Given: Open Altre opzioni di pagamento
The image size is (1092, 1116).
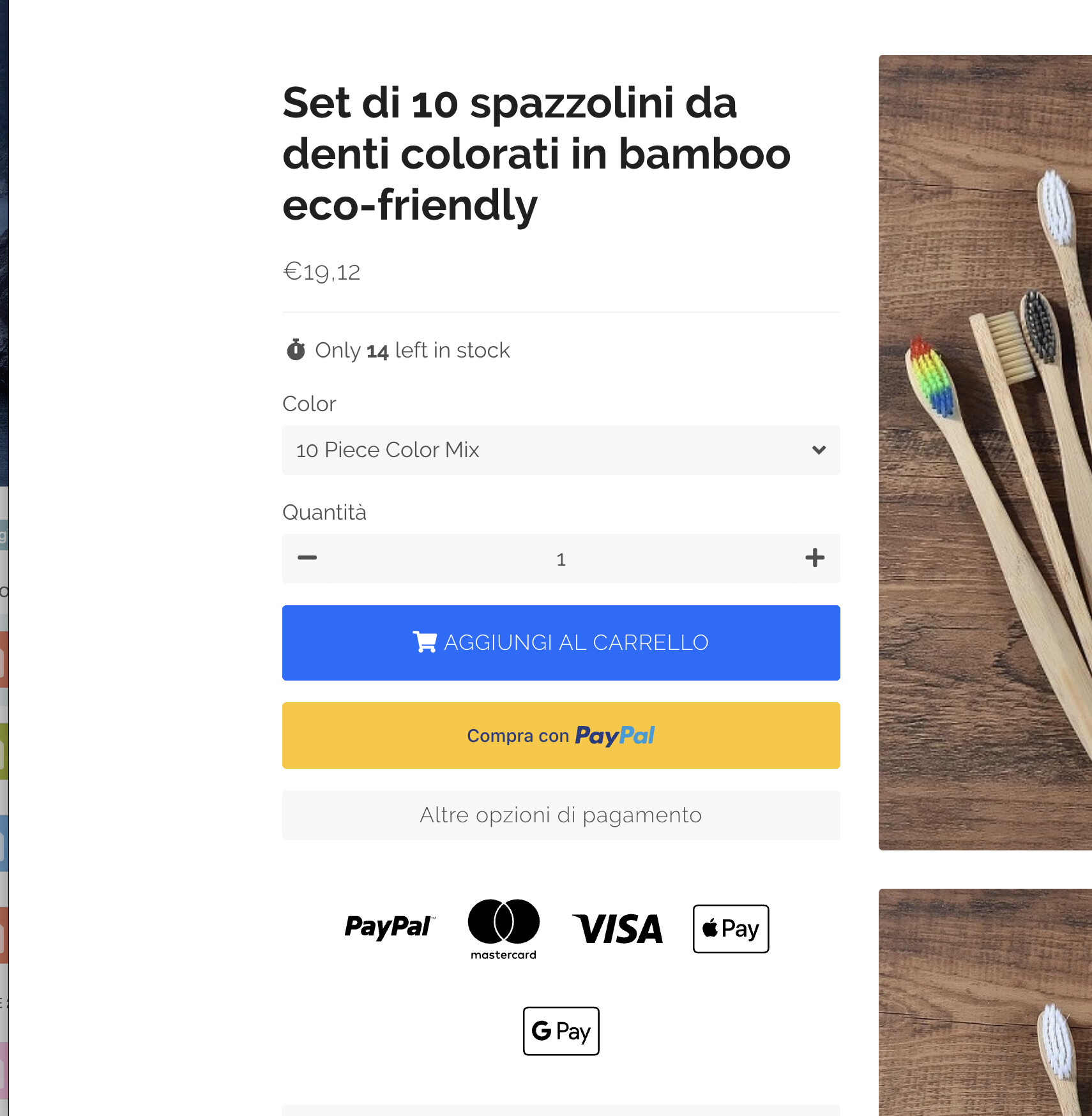Looking at the screenshot, I should click(561, 815).
